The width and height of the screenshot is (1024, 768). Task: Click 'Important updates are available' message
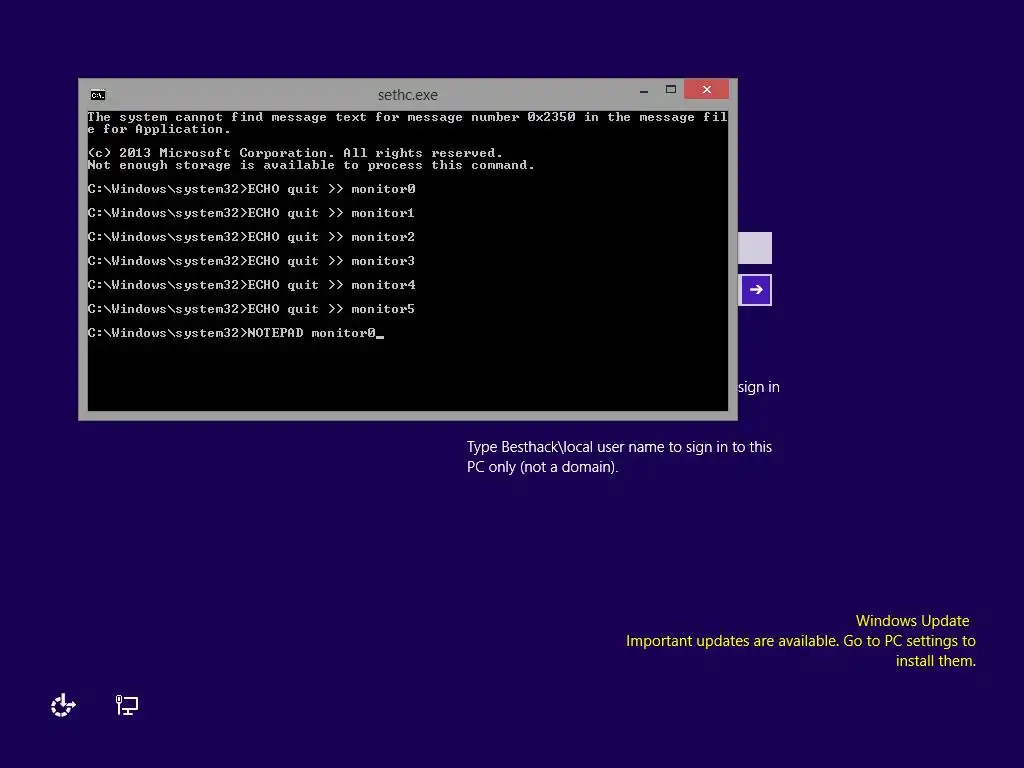(x=801, y=651)
